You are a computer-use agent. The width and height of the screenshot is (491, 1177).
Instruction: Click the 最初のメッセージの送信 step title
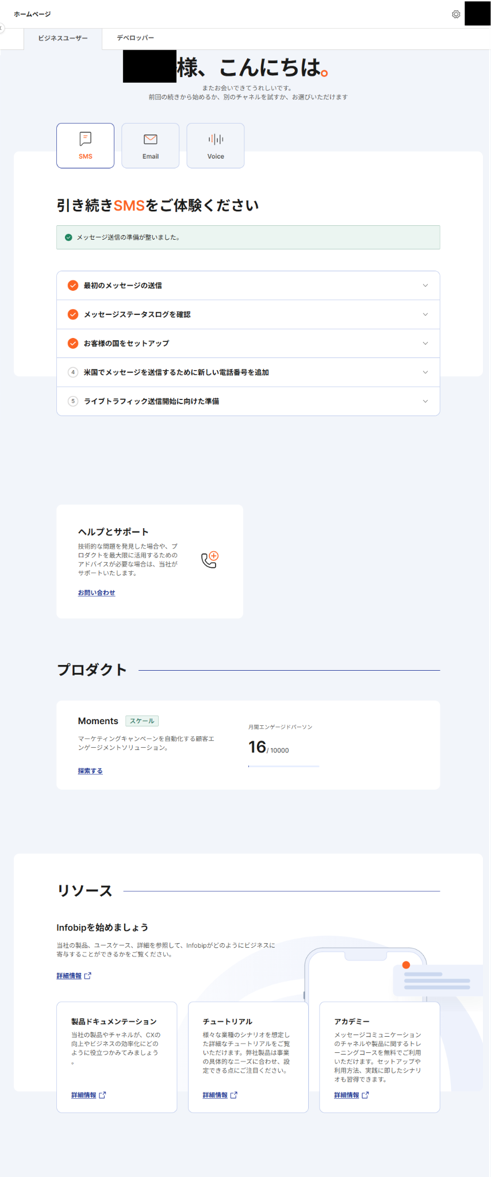(123, 285)
